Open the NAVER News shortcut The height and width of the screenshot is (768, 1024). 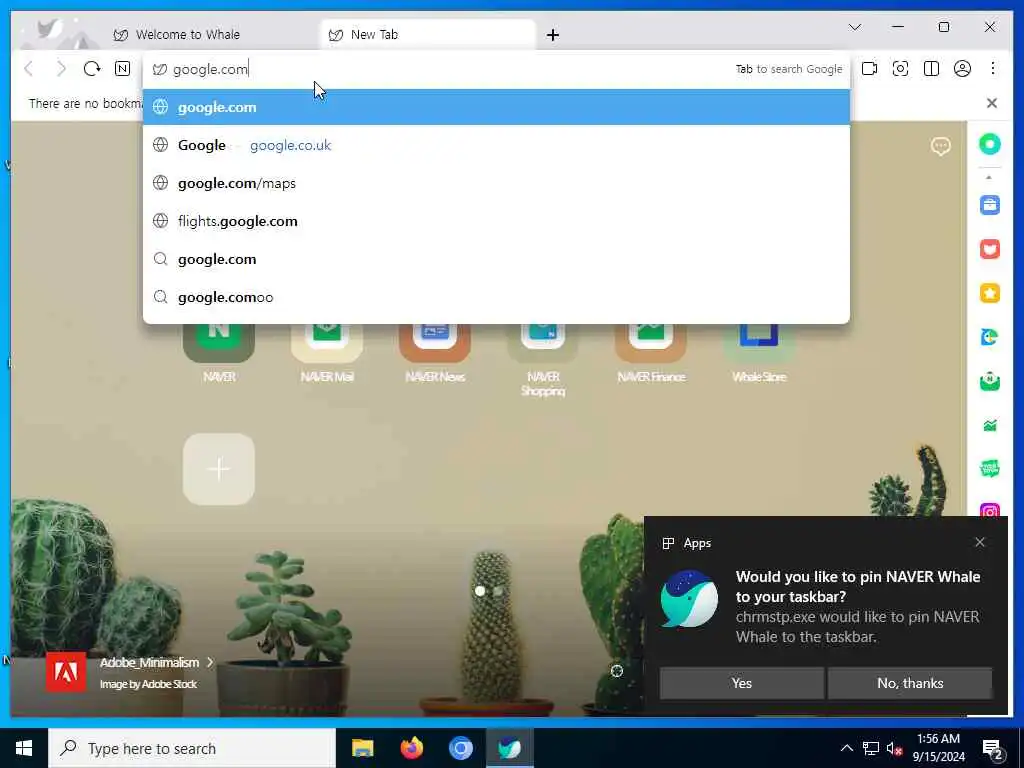435,353
